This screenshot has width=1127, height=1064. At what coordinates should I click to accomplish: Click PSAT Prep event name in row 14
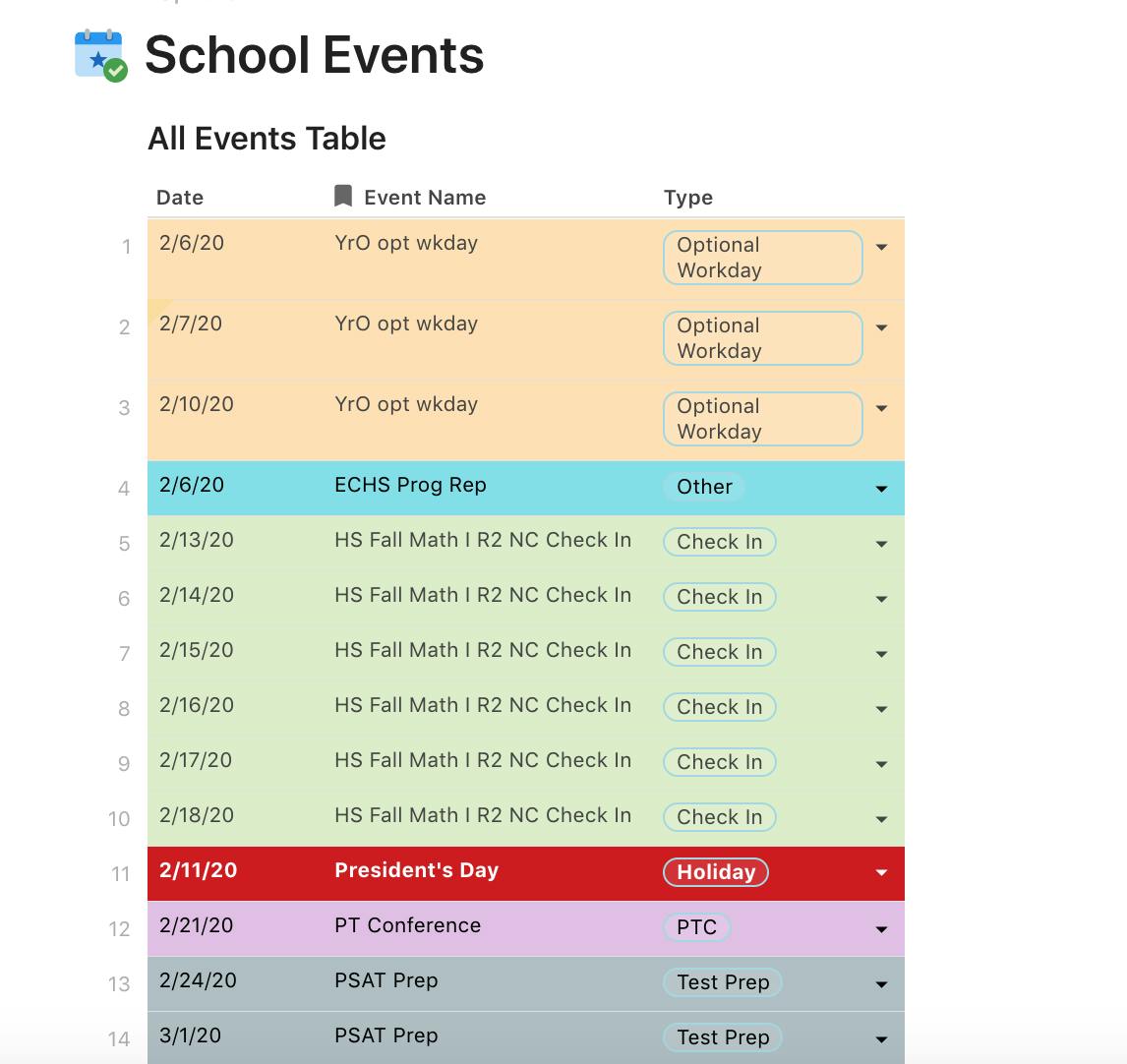pos(386,1035)
